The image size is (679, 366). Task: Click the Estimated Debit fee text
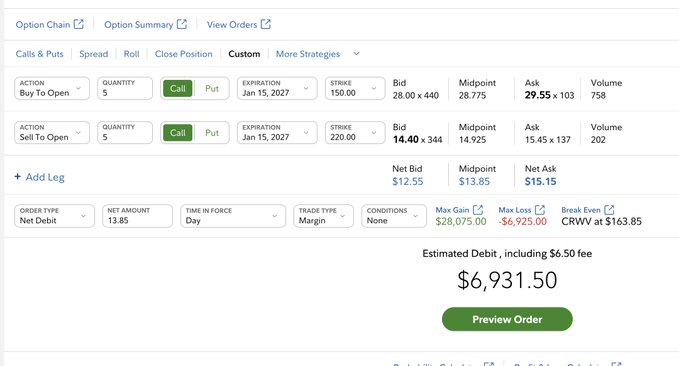(x=507, y=253)
